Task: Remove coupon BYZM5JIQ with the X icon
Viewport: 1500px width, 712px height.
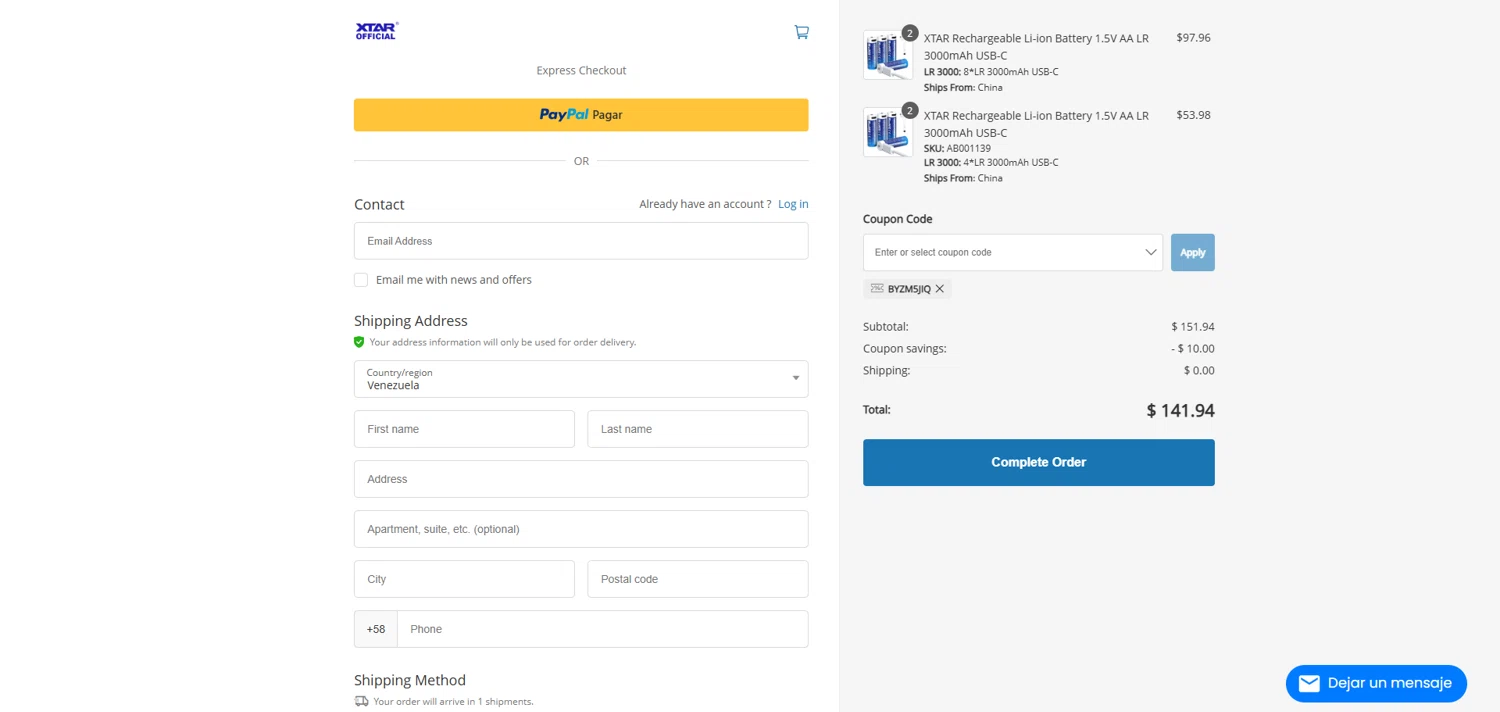Action: point(940,289)
